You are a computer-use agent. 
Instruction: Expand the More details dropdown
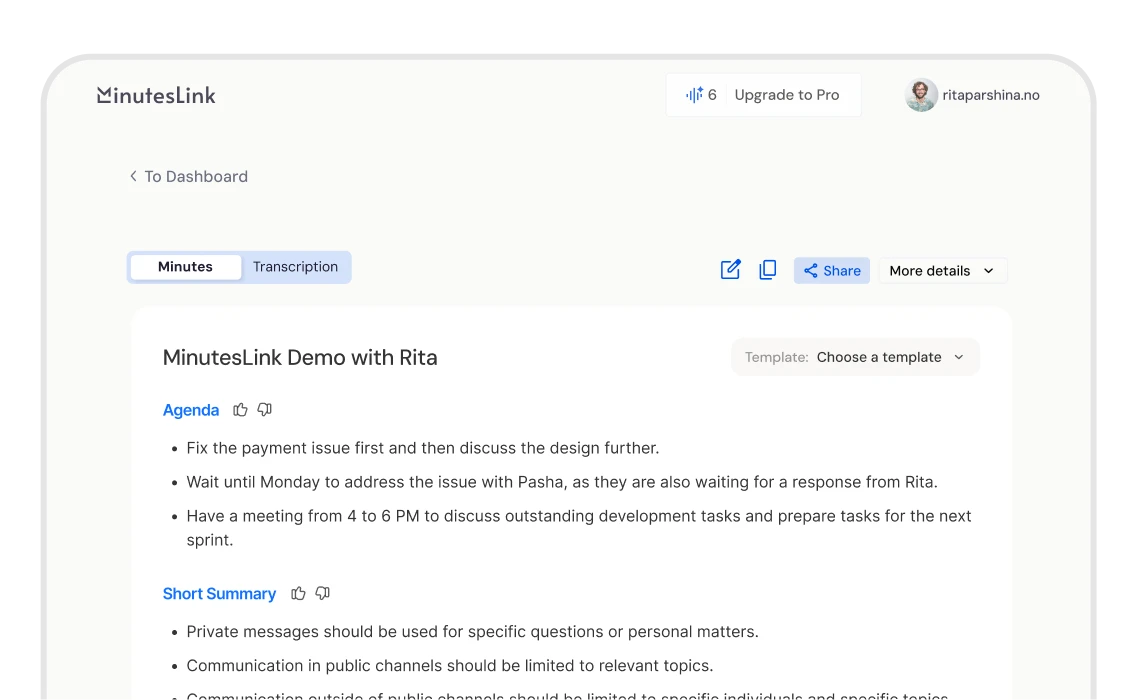pos(942,271)
